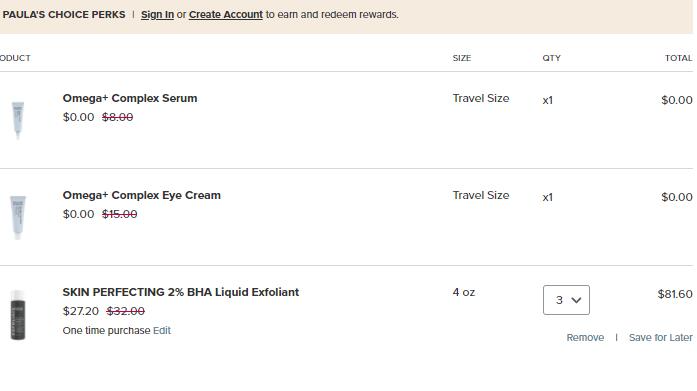Viewport: 697px width, 391px height.
Task: Select the Serum's Travel Size text
Action: (x=481, y=98)
